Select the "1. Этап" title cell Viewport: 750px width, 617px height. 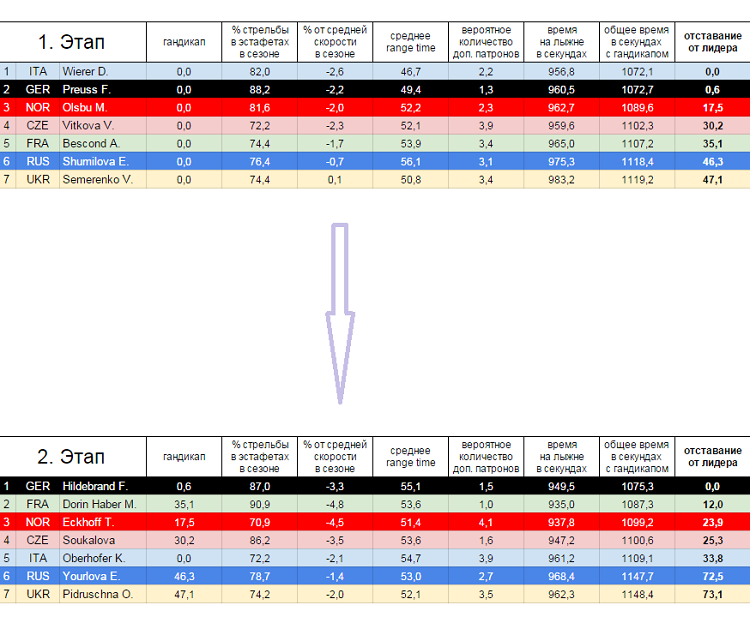70,42
